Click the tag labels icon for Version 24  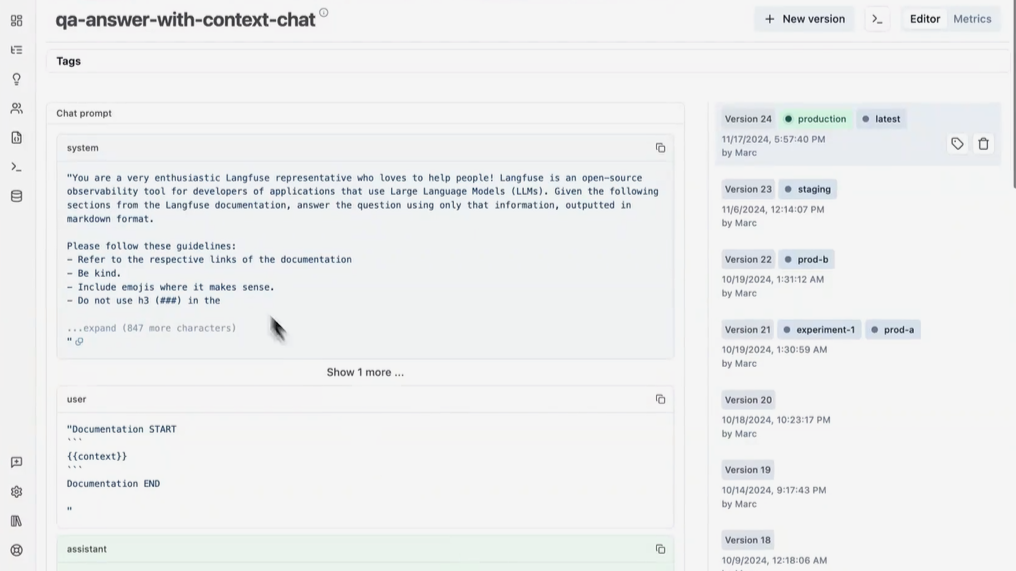(957, 144)
